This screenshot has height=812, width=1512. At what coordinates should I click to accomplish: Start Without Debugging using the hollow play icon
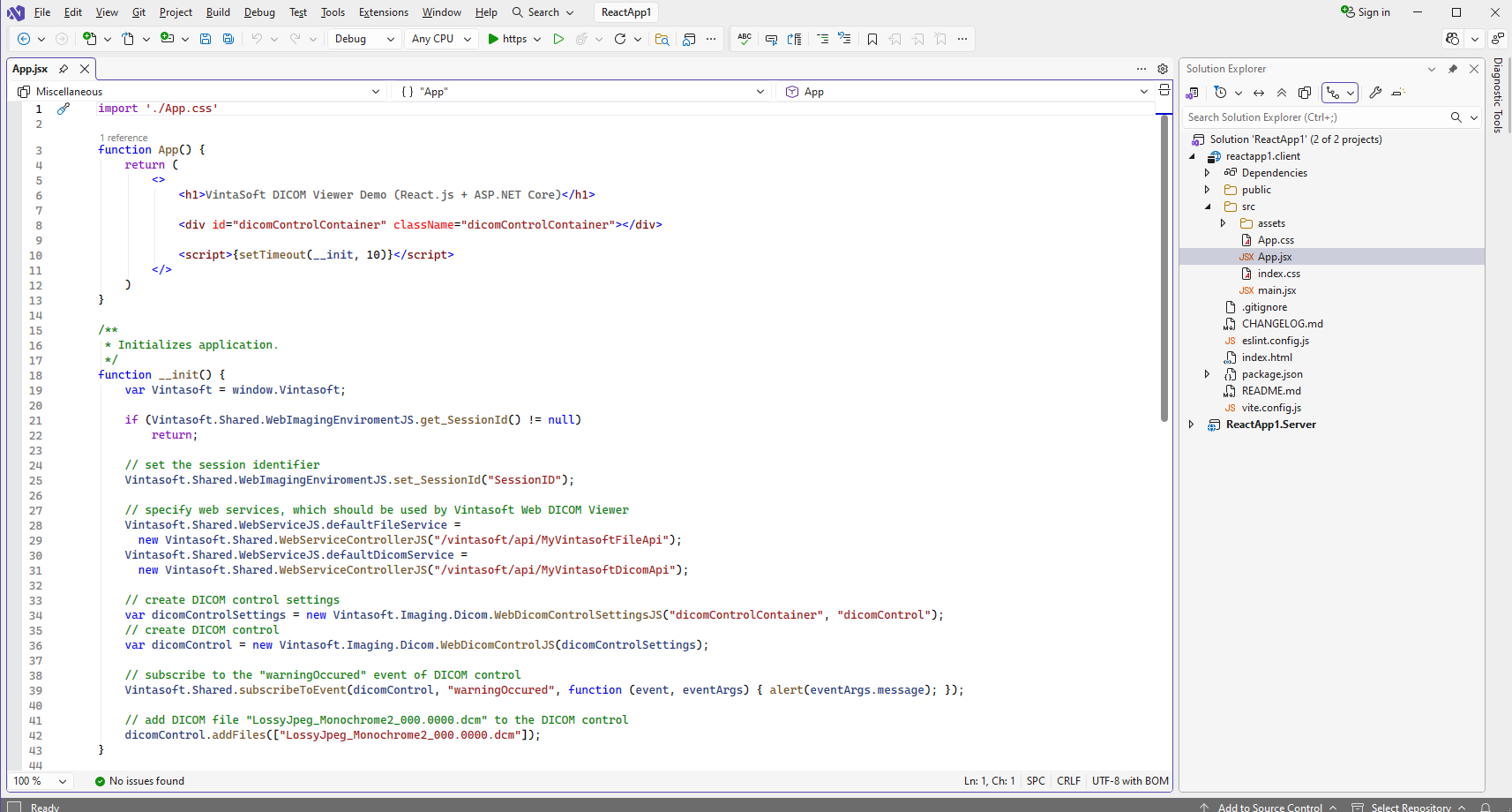558,39
